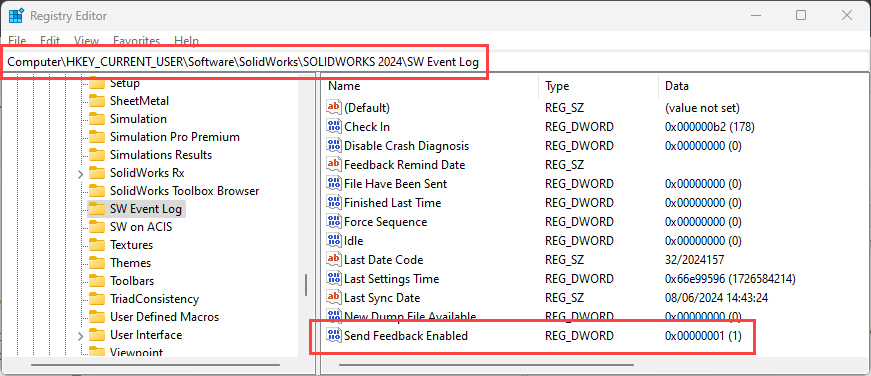Select the 'User Defined Macros' tree label
The height and width of the screenshot is (376, 871).
pos(164,317)
